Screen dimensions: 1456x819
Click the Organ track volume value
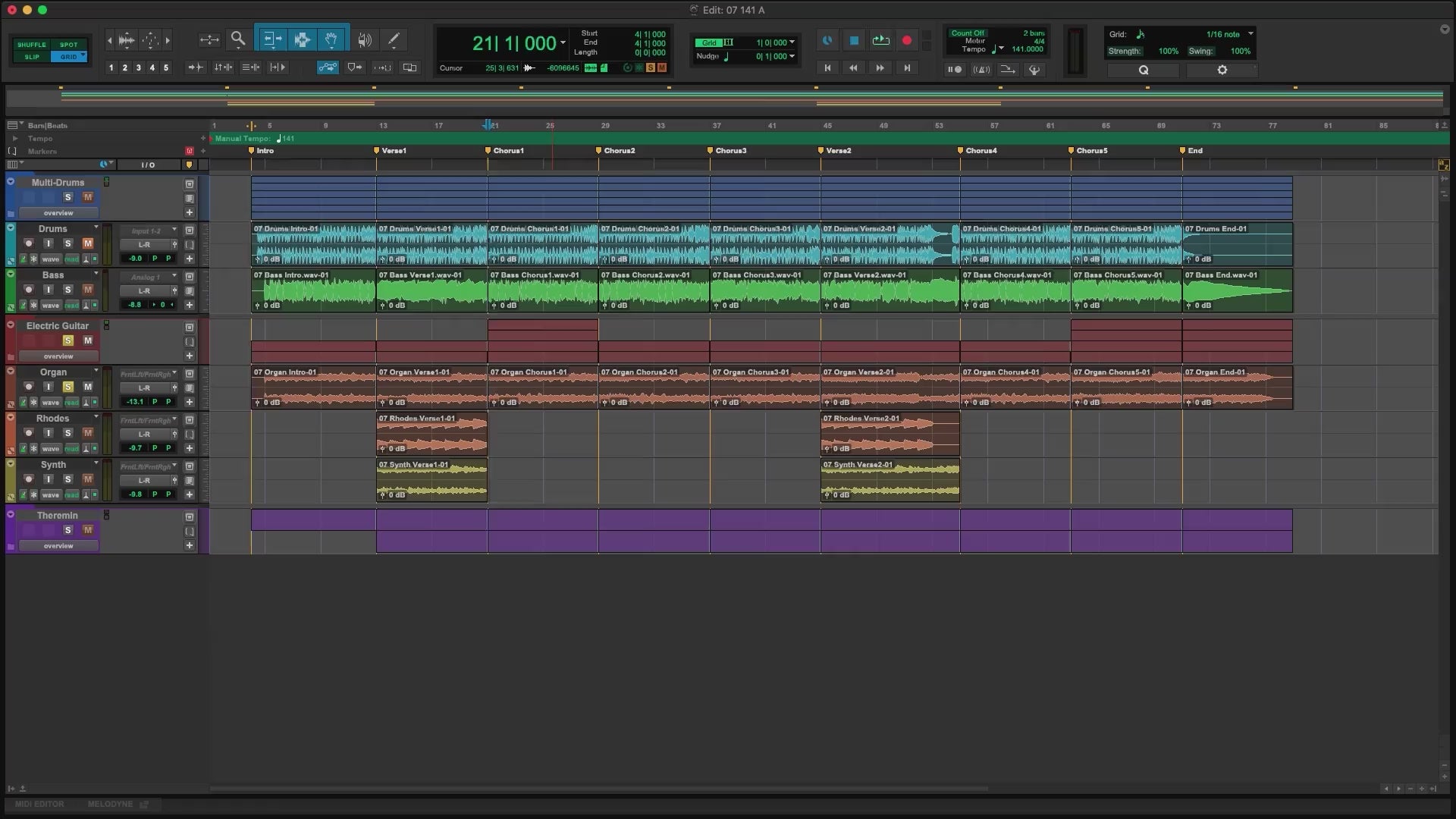135,402
